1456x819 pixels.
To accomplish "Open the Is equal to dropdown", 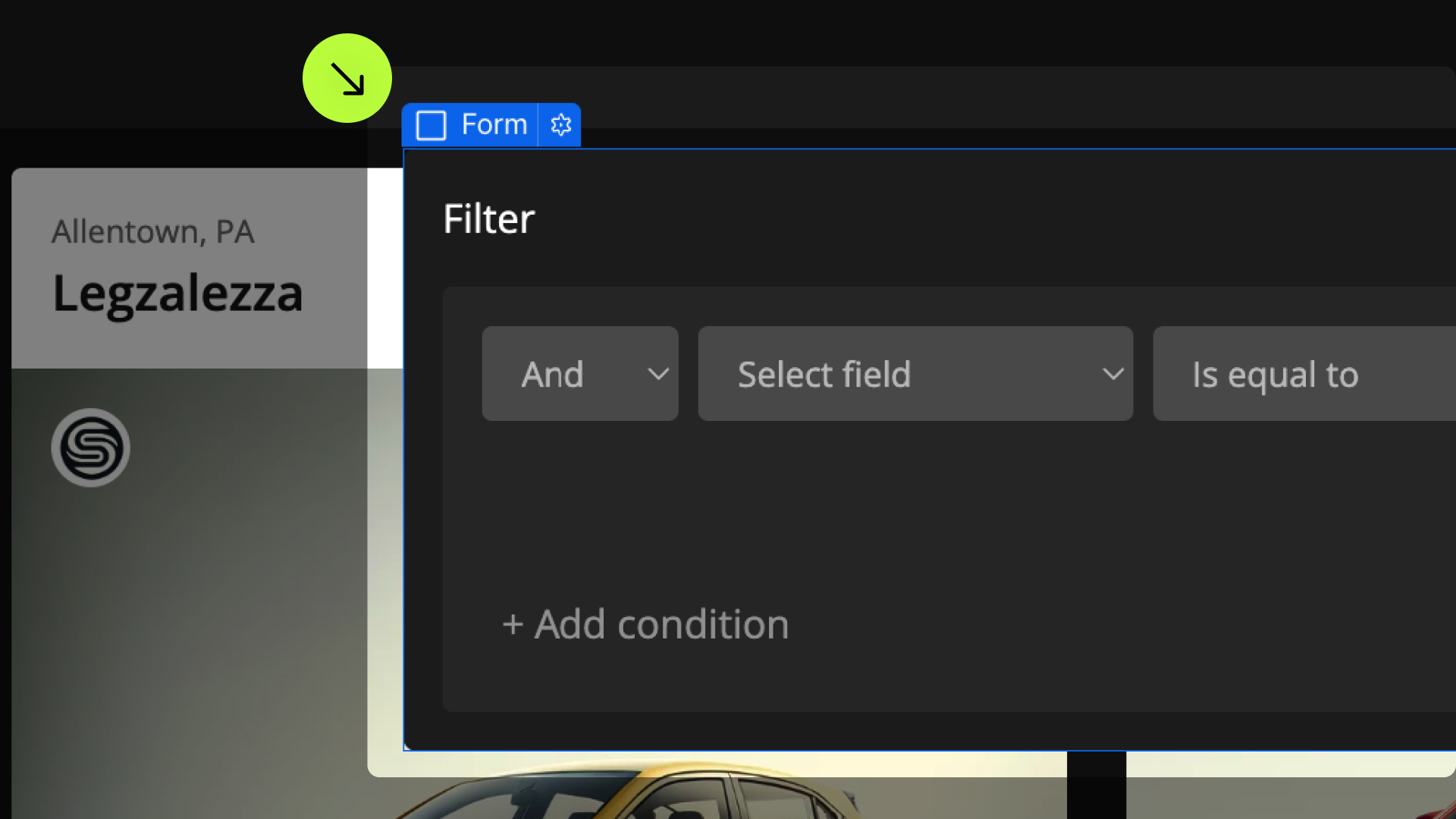I will (x=1304, y=374).
